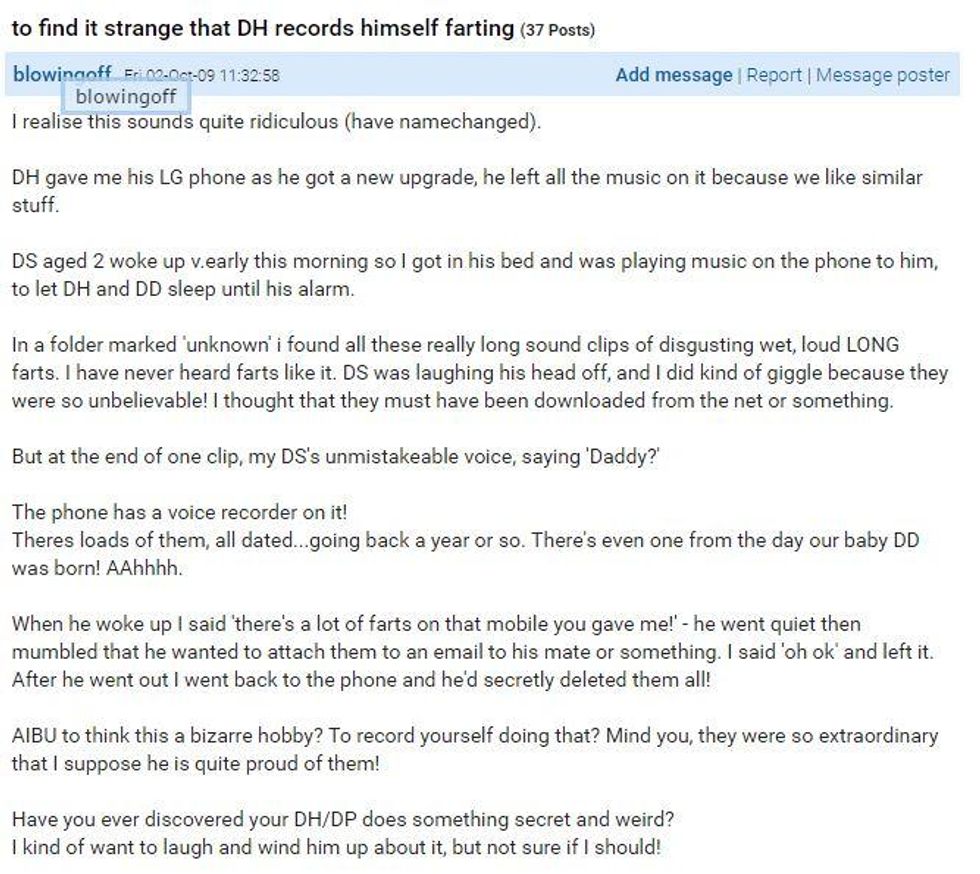This screenshot has width=980, height=874.
Task: Click the thread title about DH recording himself
Action: click(262, 28)
